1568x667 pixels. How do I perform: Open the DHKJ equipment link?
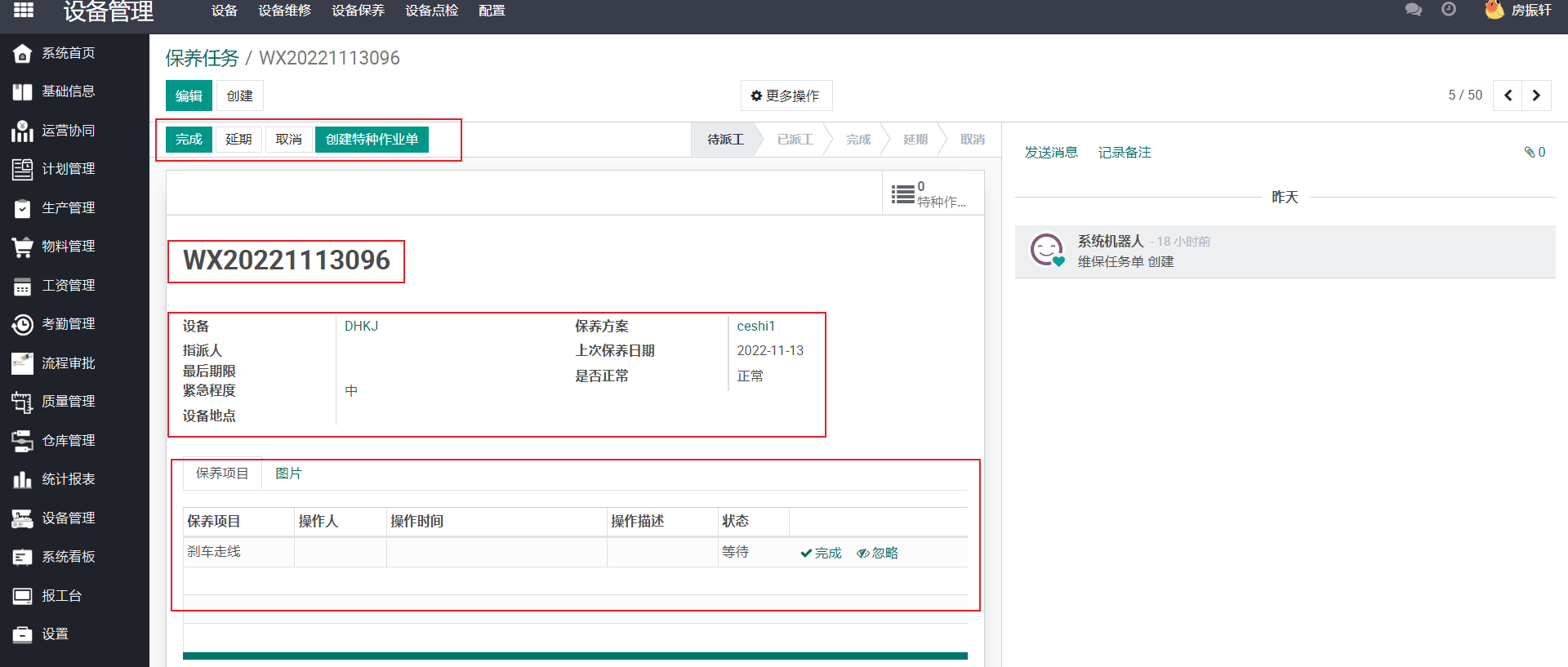[x=361, y=327]
